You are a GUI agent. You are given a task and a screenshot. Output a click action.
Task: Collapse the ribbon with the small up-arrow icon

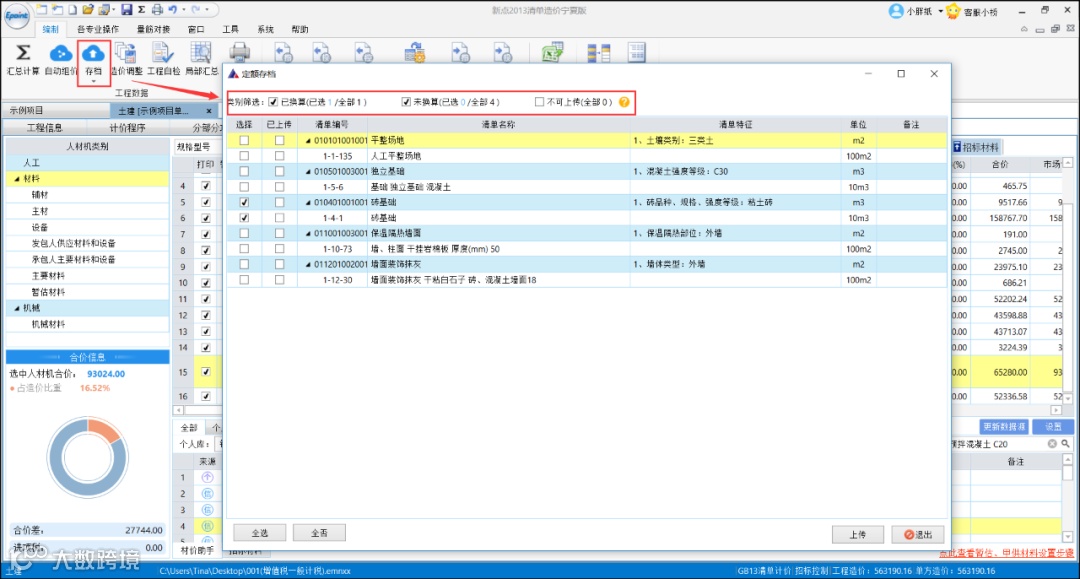(x=1024, y=29)
